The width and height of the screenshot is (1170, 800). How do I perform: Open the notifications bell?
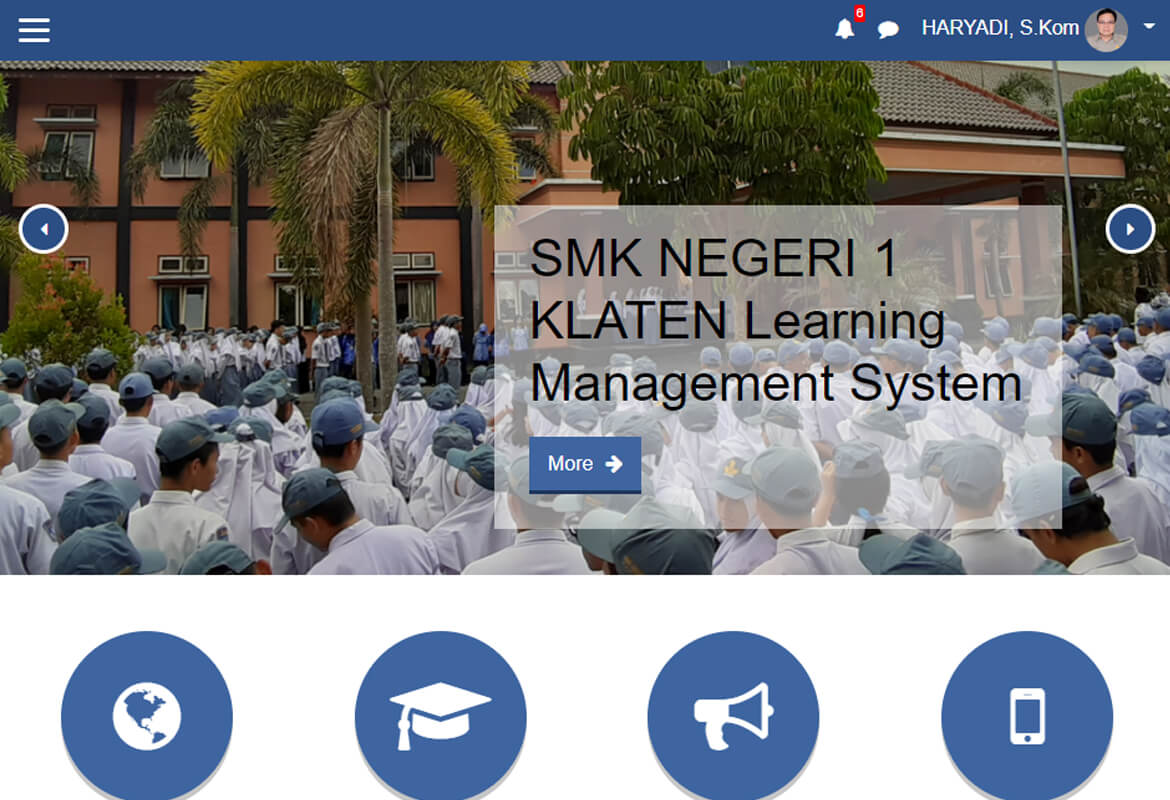tap(845, 29)
